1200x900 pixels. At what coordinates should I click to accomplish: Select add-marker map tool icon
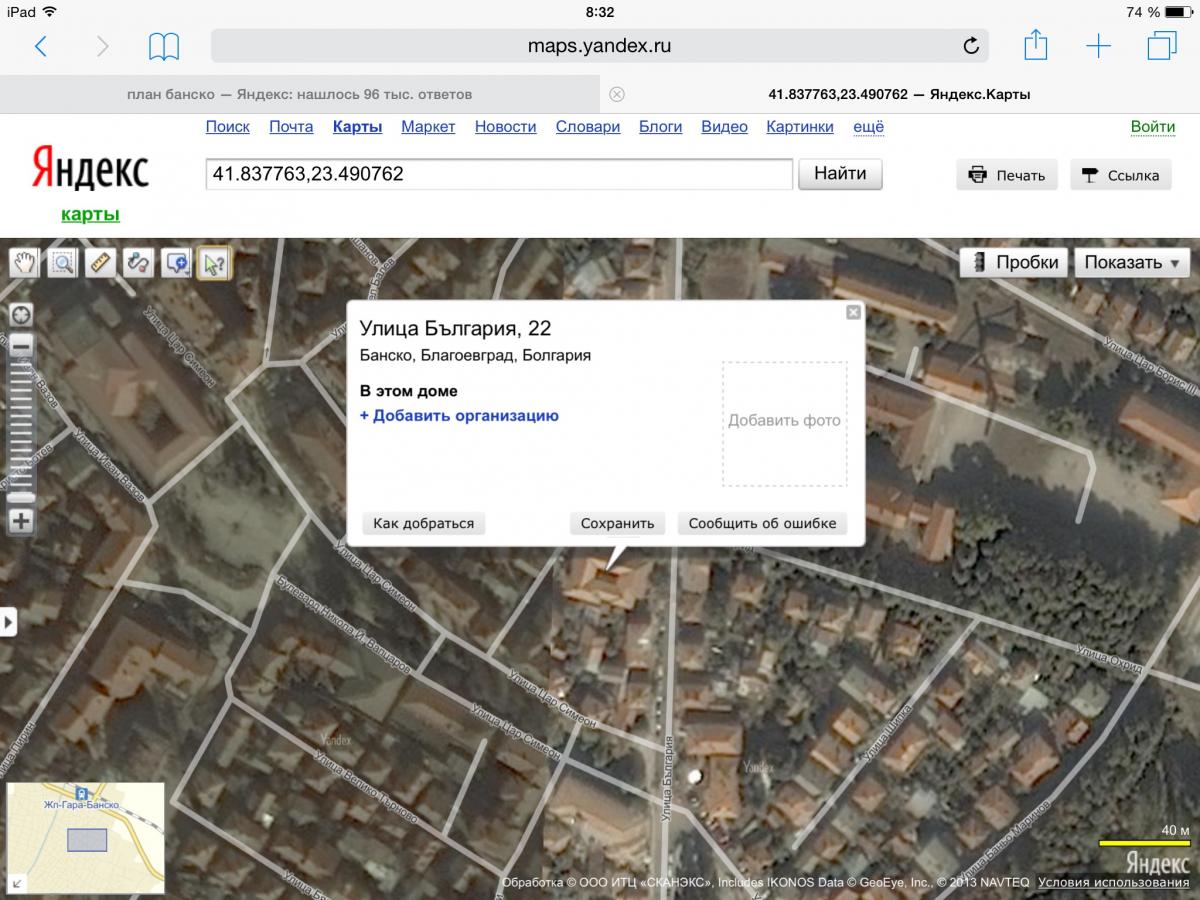[x=176, y=263]
